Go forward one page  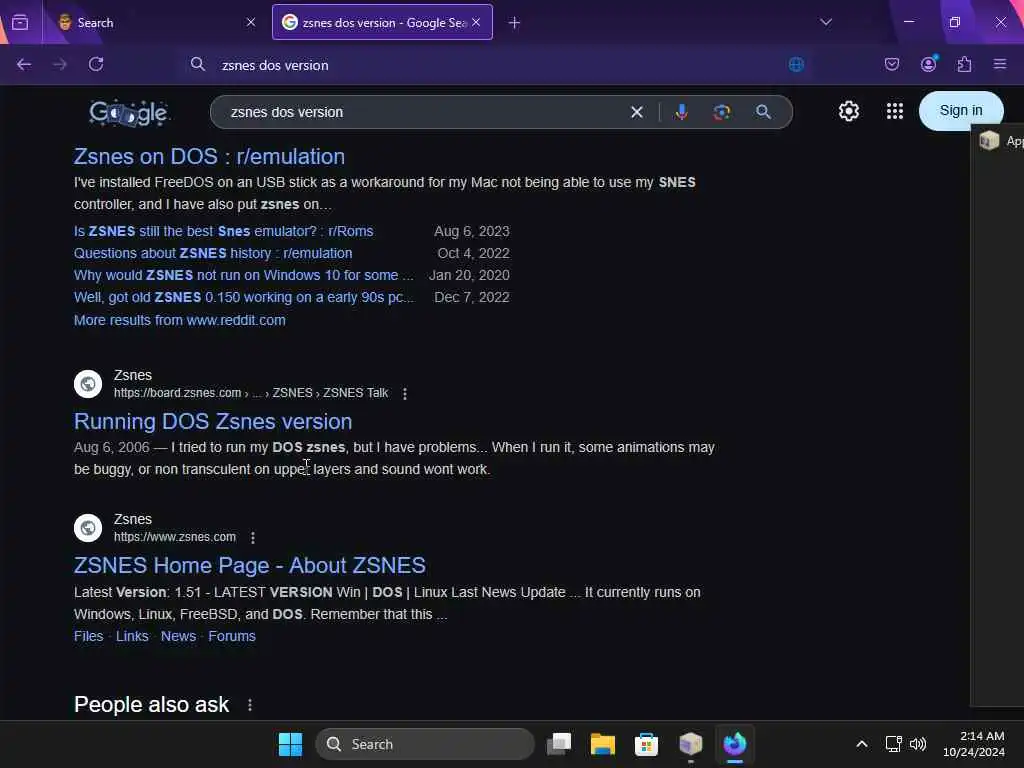tap(59, 64)
